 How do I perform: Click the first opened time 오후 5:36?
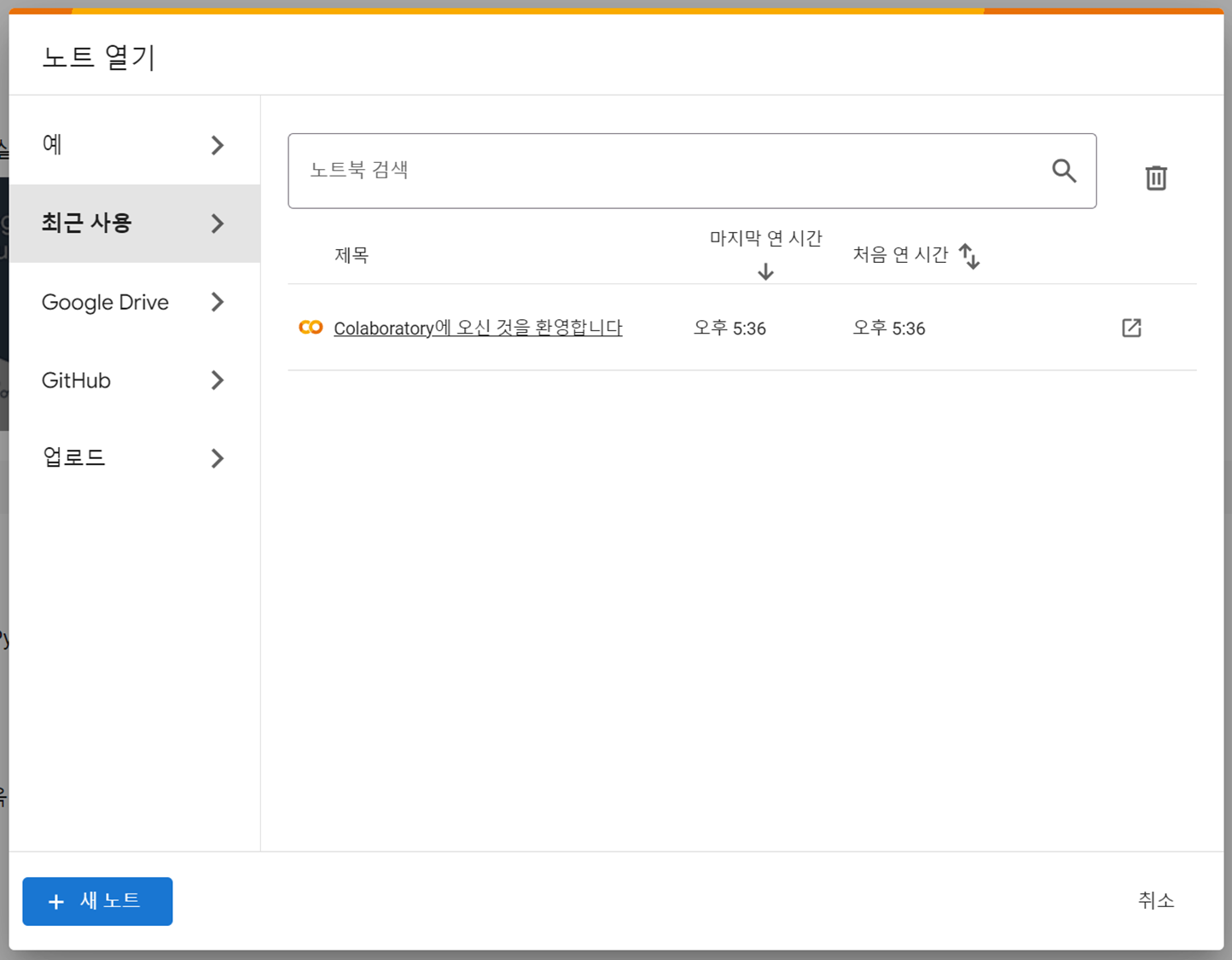pos(889,329)
